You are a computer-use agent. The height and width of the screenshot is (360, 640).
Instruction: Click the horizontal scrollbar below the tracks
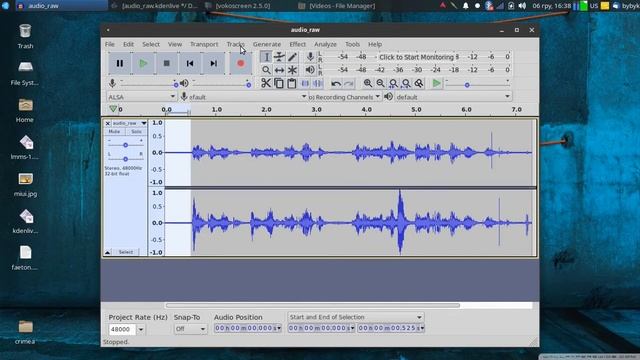click(x=313, y=305)
